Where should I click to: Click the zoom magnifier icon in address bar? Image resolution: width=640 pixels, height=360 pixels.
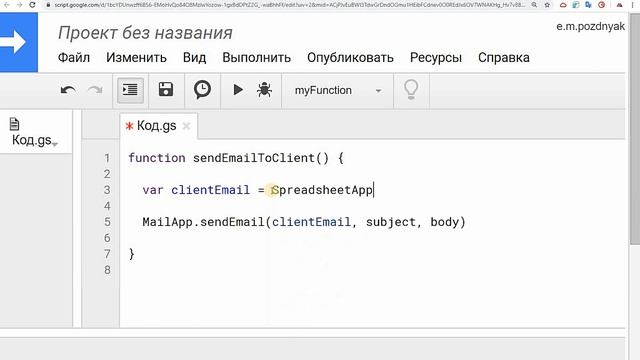(x=534, y=5)
